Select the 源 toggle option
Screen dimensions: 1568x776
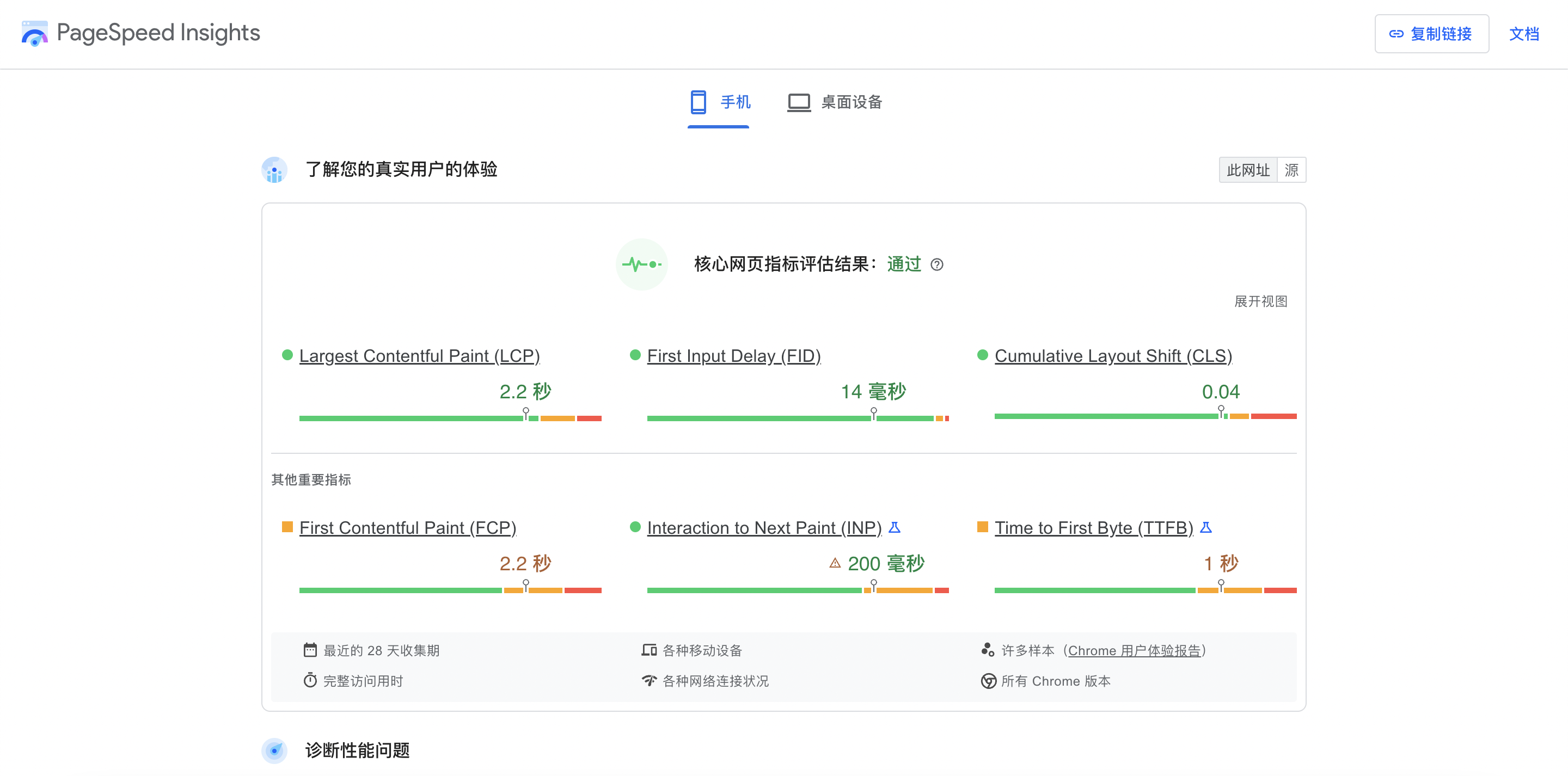point(1291,170)
